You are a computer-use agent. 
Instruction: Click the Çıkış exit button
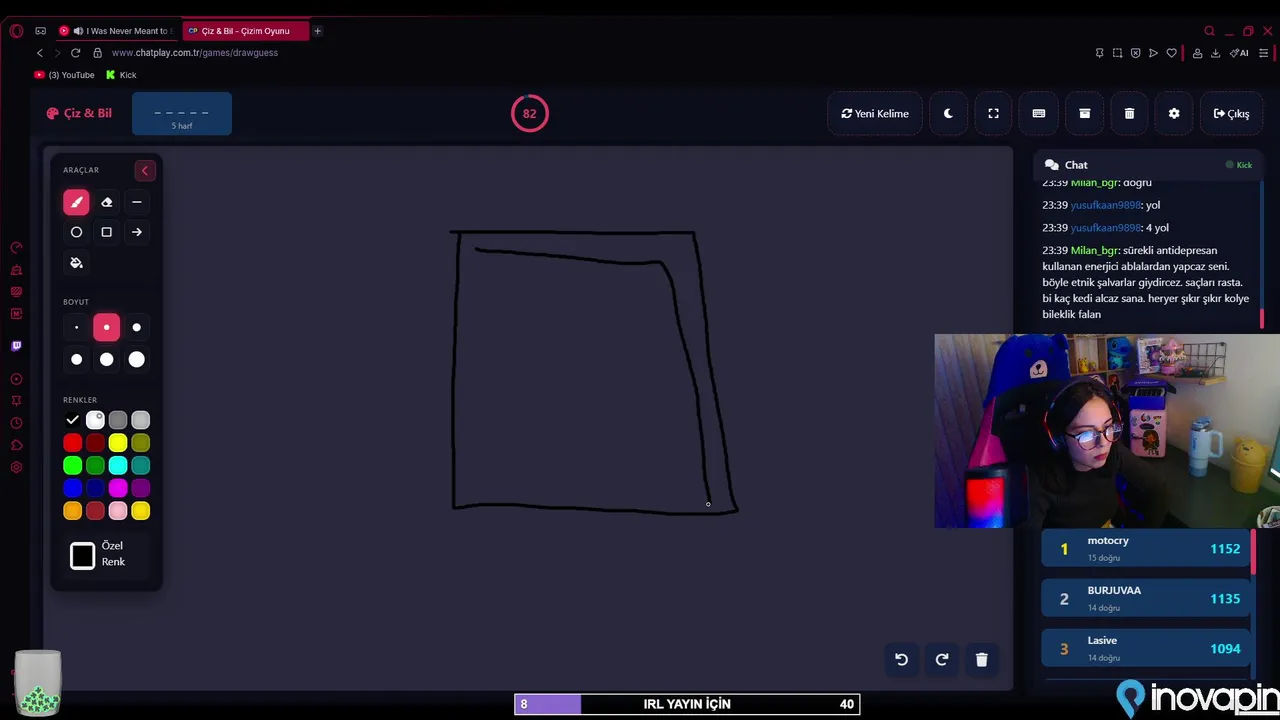pos(1231,113)
